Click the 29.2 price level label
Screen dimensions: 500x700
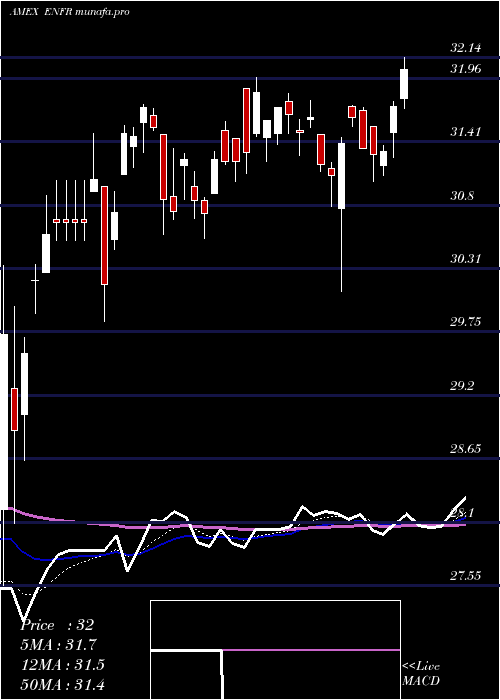[462, 386]
